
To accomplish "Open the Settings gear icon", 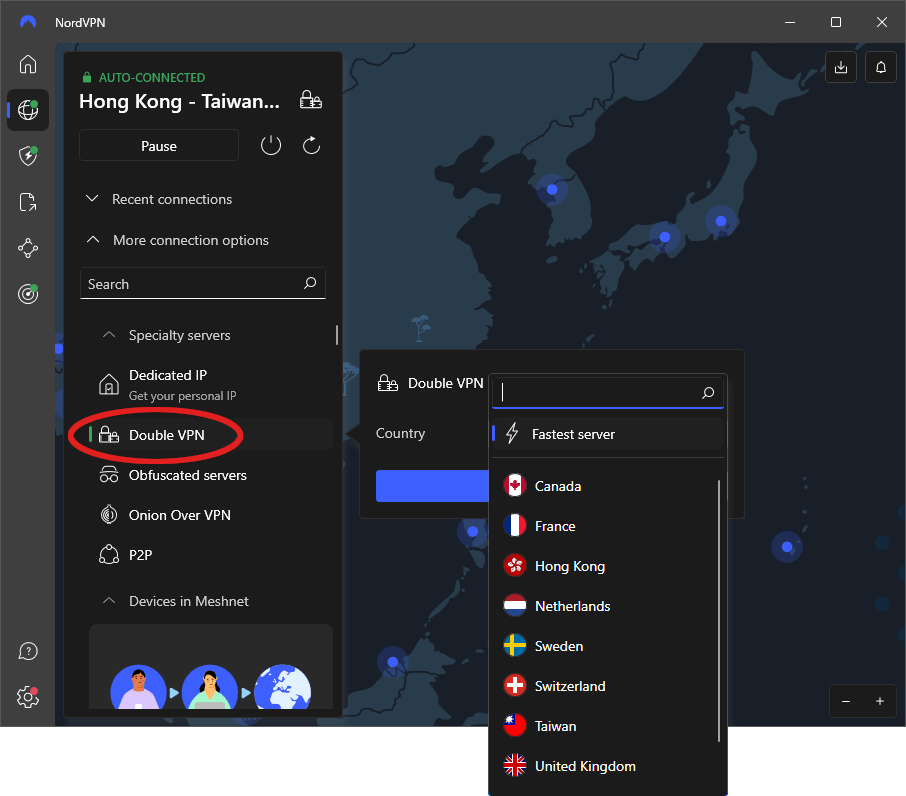I will click(28, 697).
